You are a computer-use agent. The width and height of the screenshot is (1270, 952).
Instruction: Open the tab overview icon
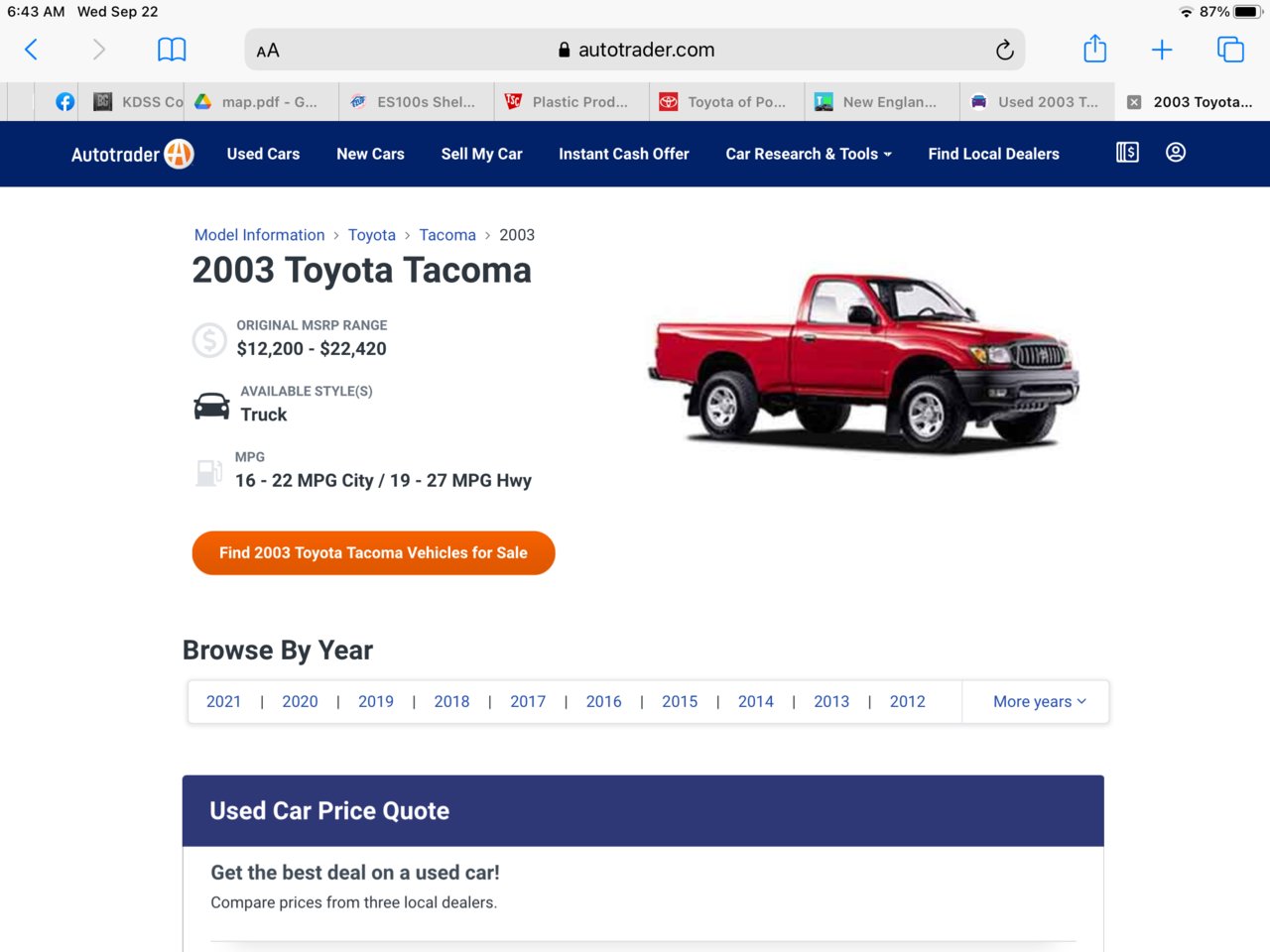pyautogui.click(x=1230, y=50)
